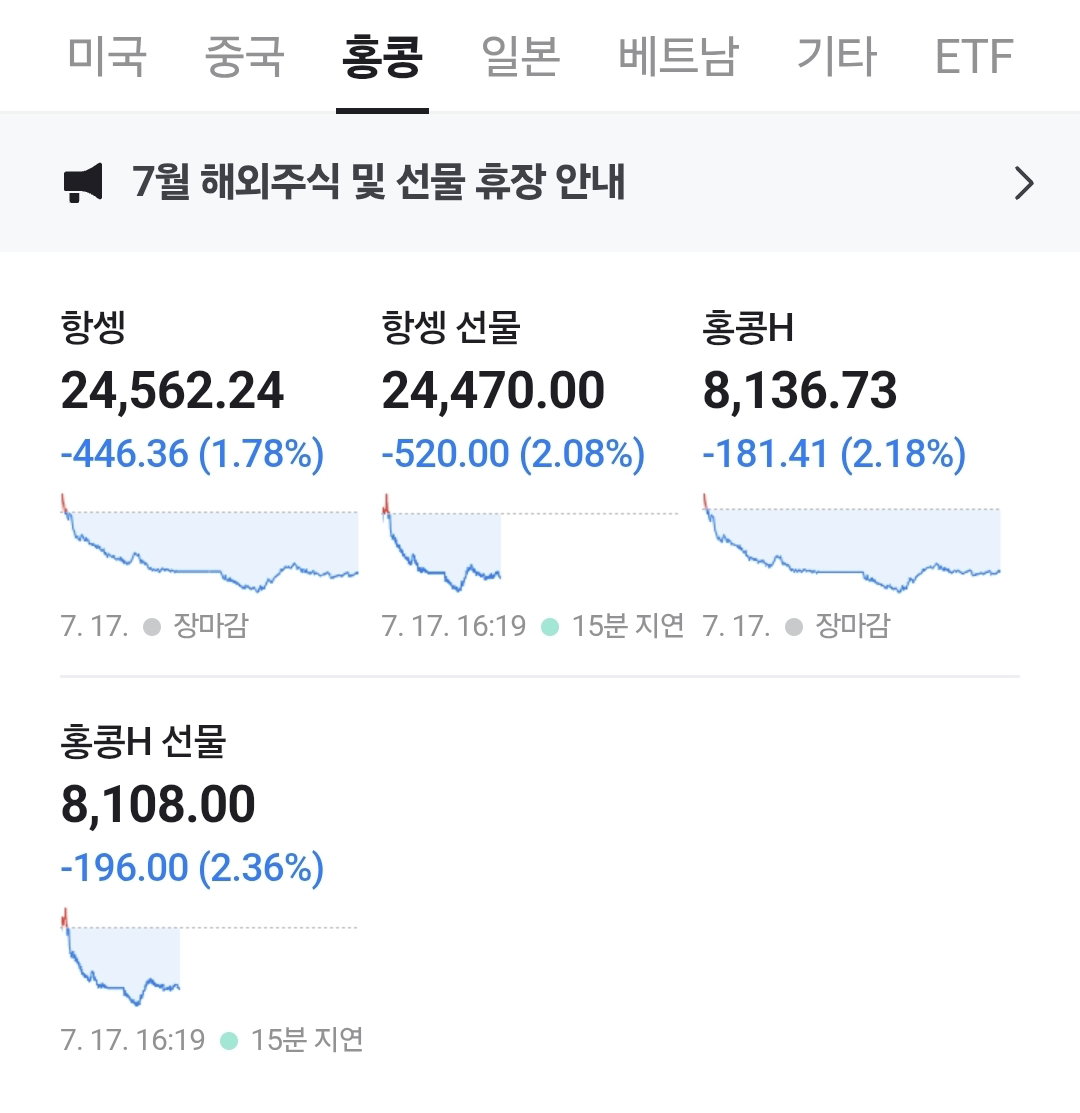View 홍콩H 선물 mini chart
The image size is (1080, 1113).
(x=209, y=957)
